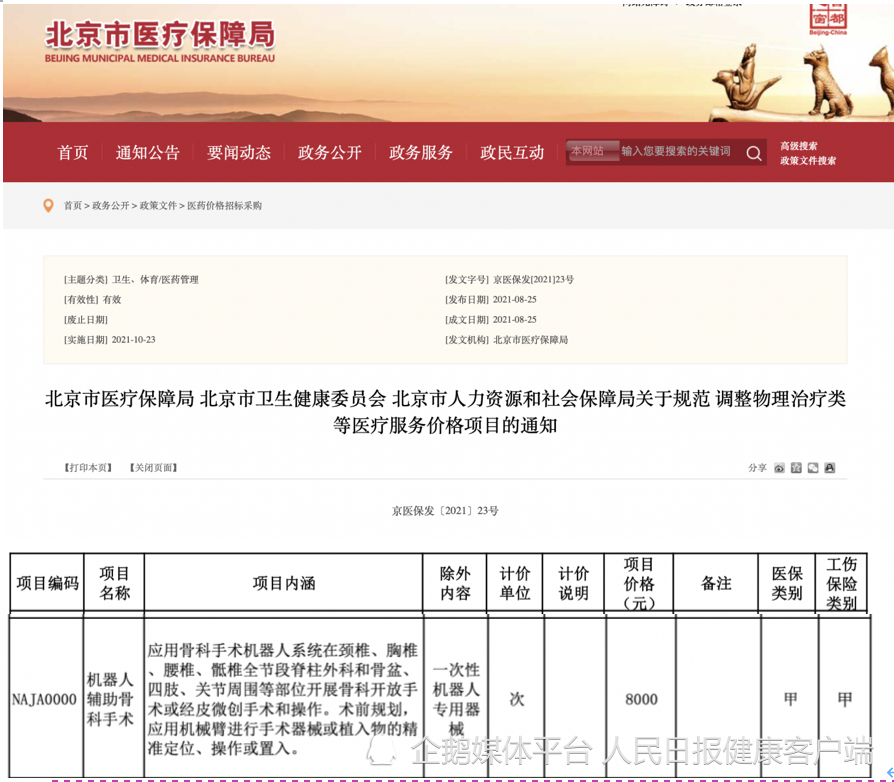Click the 发文机构 北京市医疗保障局 field
This screenshot has height=782, width=894.
click(x=506, y=340)
